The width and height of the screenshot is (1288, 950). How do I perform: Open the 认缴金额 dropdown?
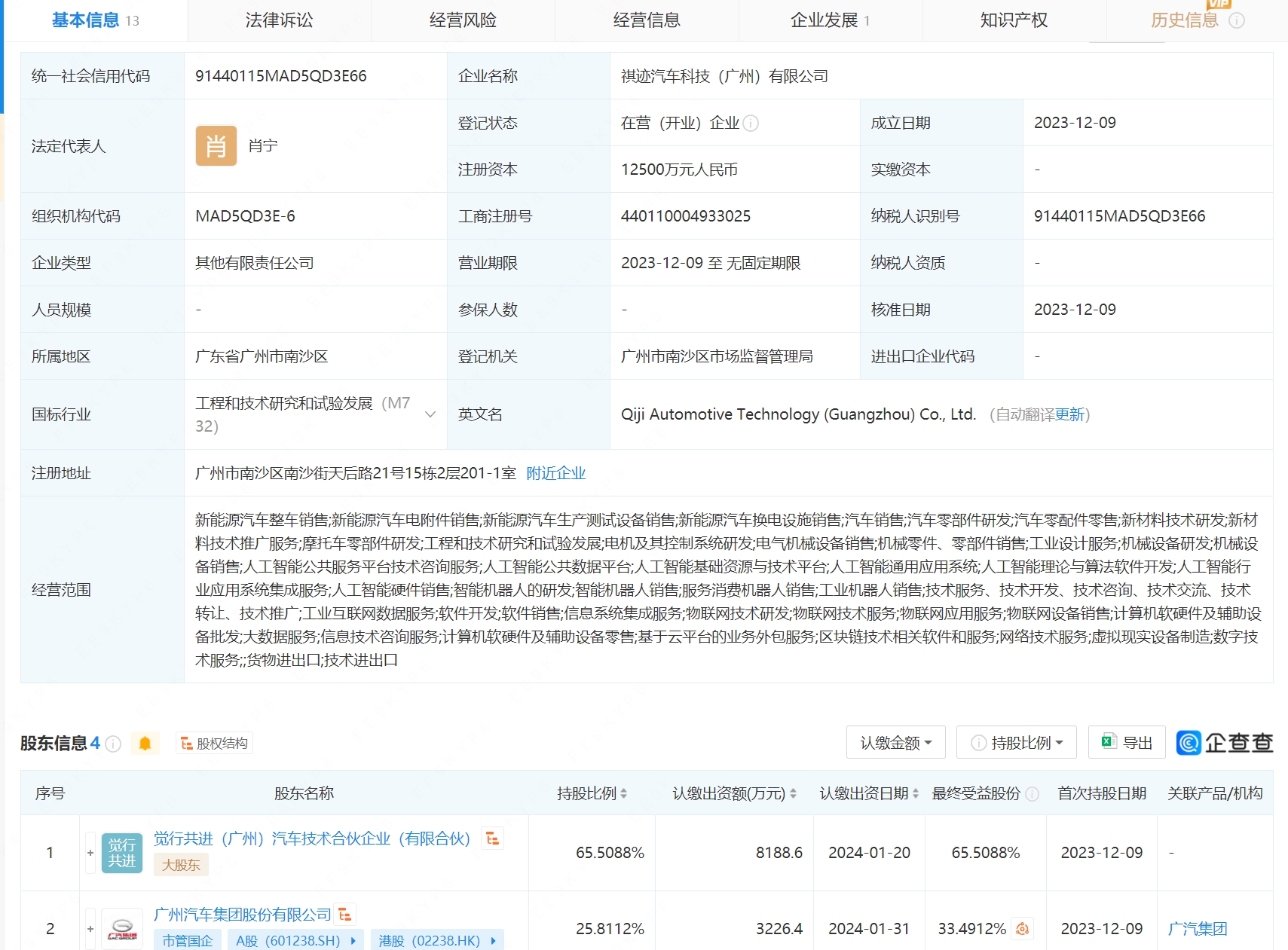897,743
